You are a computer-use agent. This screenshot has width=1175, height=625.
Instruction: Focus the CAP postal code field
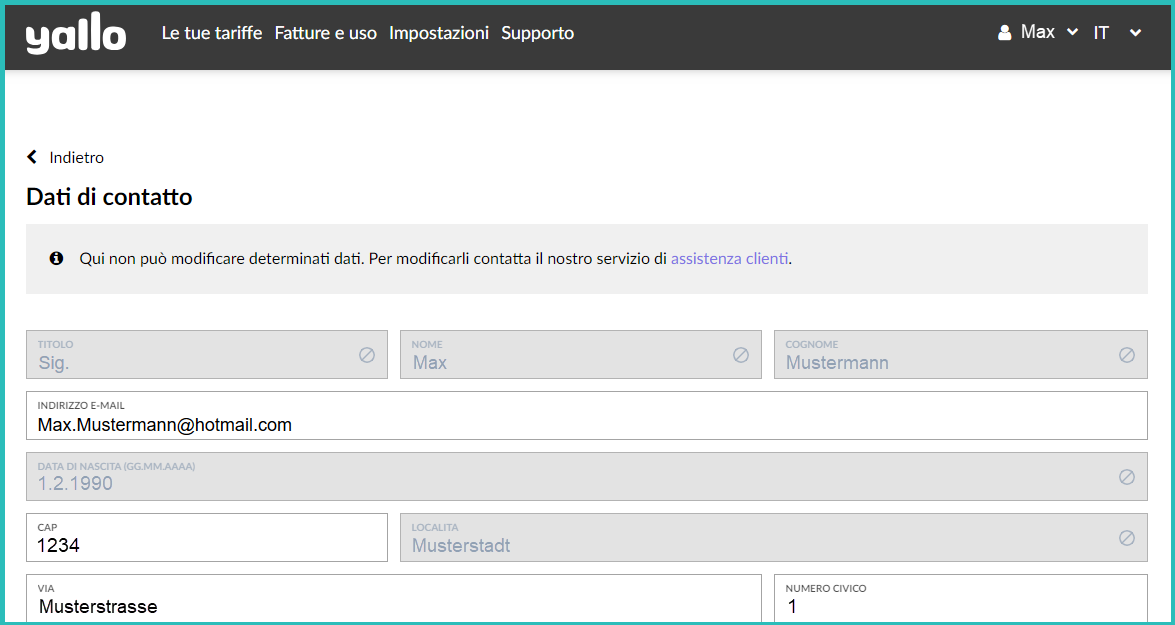(x=206, y=545)
